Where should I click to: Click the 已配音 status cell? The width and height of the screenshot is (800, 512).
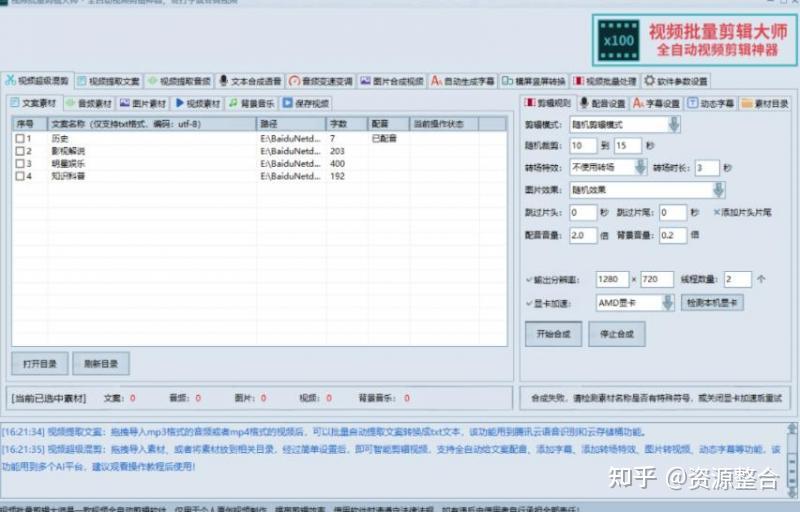pos(384,138)
